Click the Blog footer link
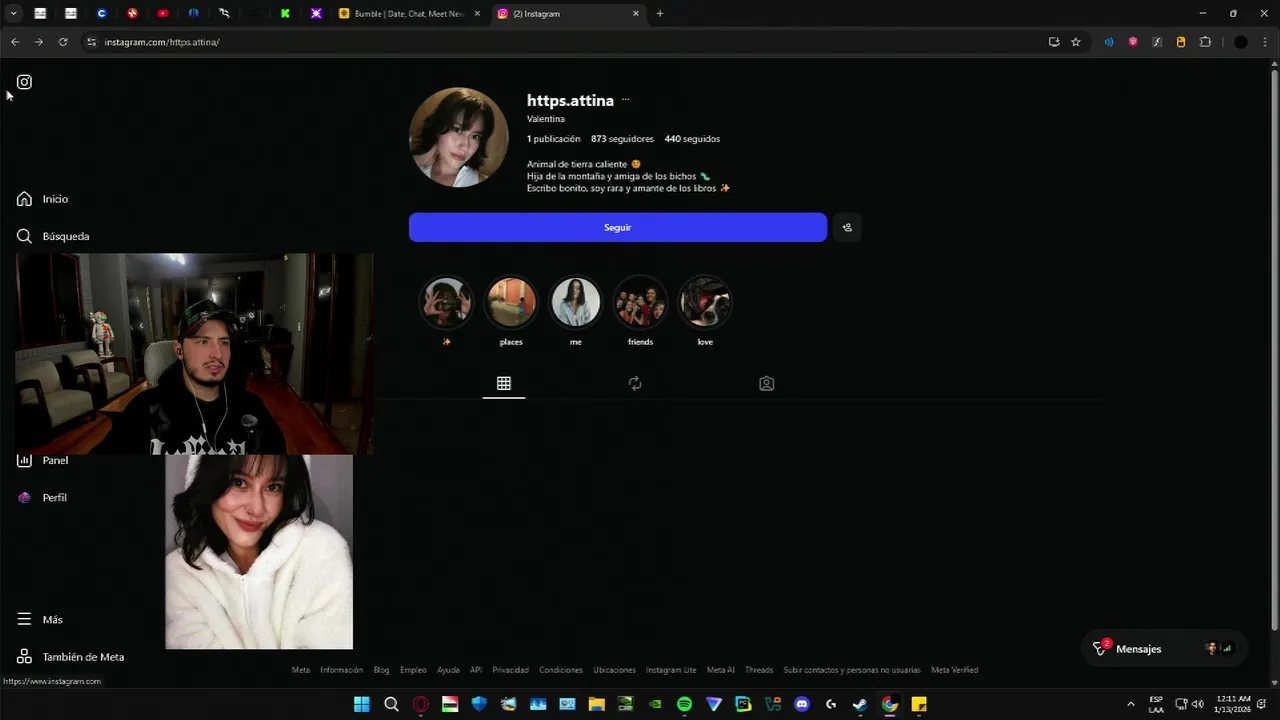The height and width of the screenshot is (720, 1280). (x=381, y=670)
